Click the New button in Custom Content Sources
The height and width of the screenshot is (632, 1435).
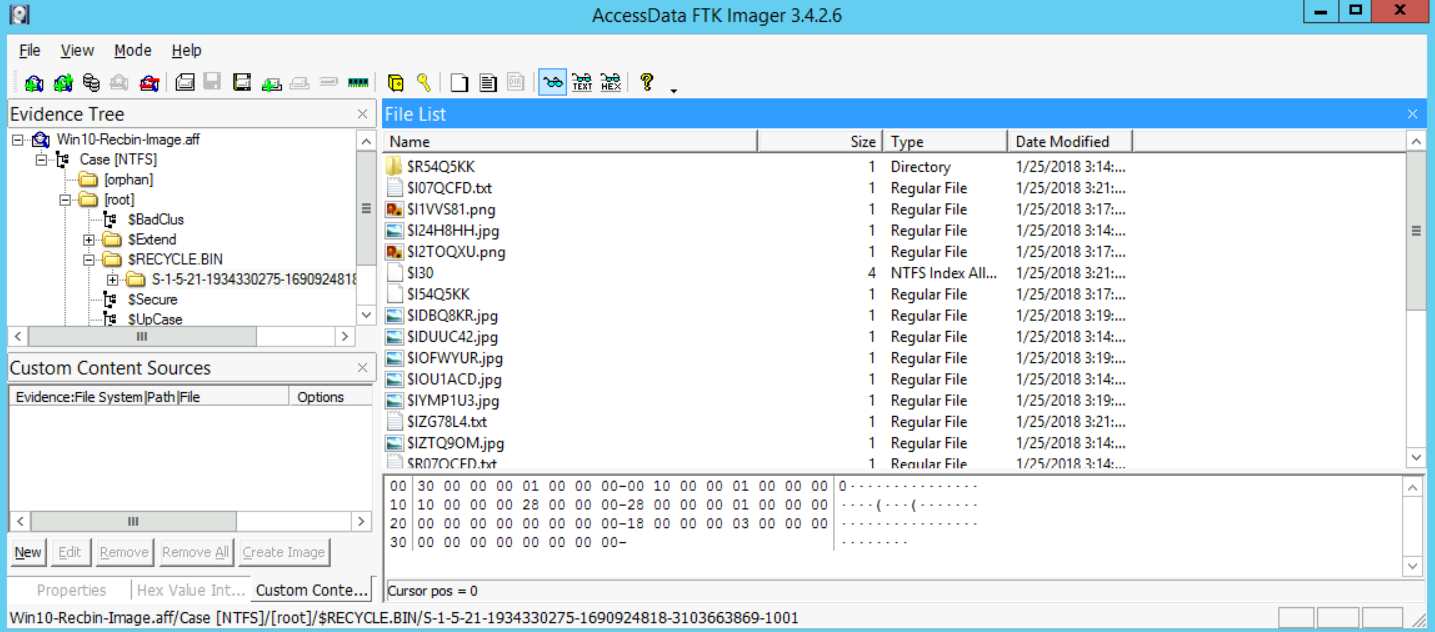click(x=28, y=552)
